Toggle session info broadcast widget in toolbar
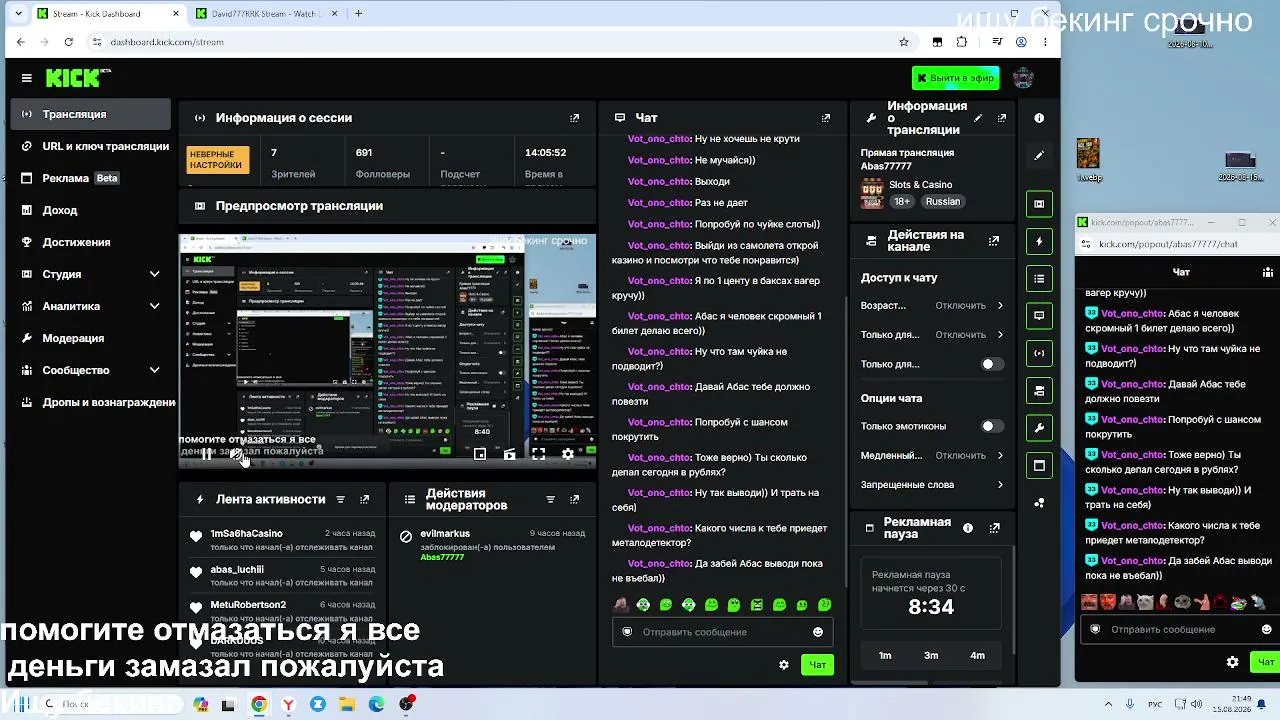Viewport: 1280px width, 720px height. coord(1039,353)
